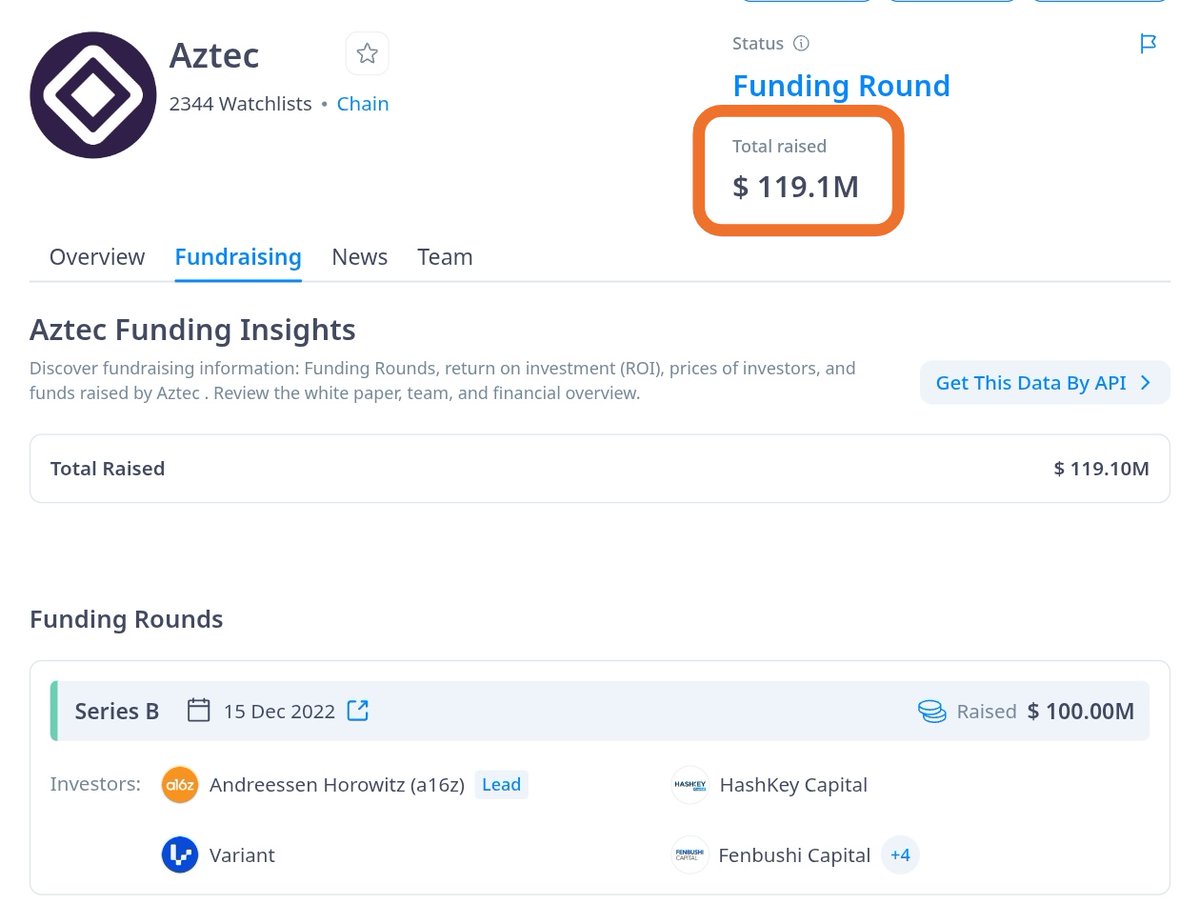Click the Lead badge next to a16z
This screenshot has height=904, width=1200.
click(501, 785)
